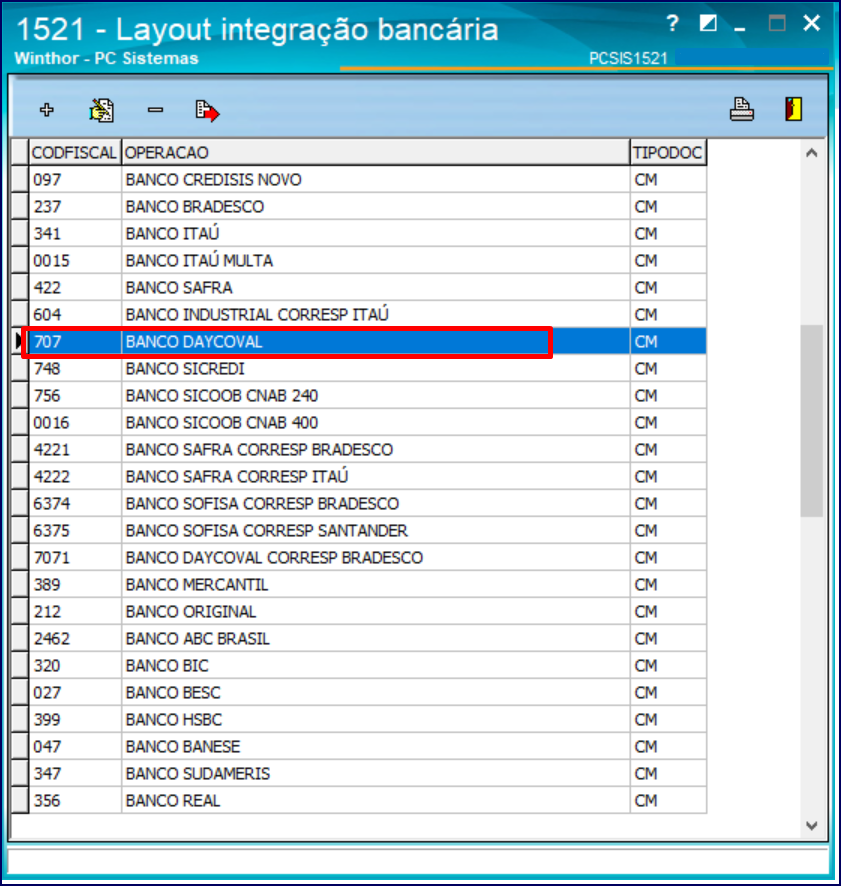Screen dimensions: 841x886
Task: Click the code cell 2462
Action: coord(75,639)
